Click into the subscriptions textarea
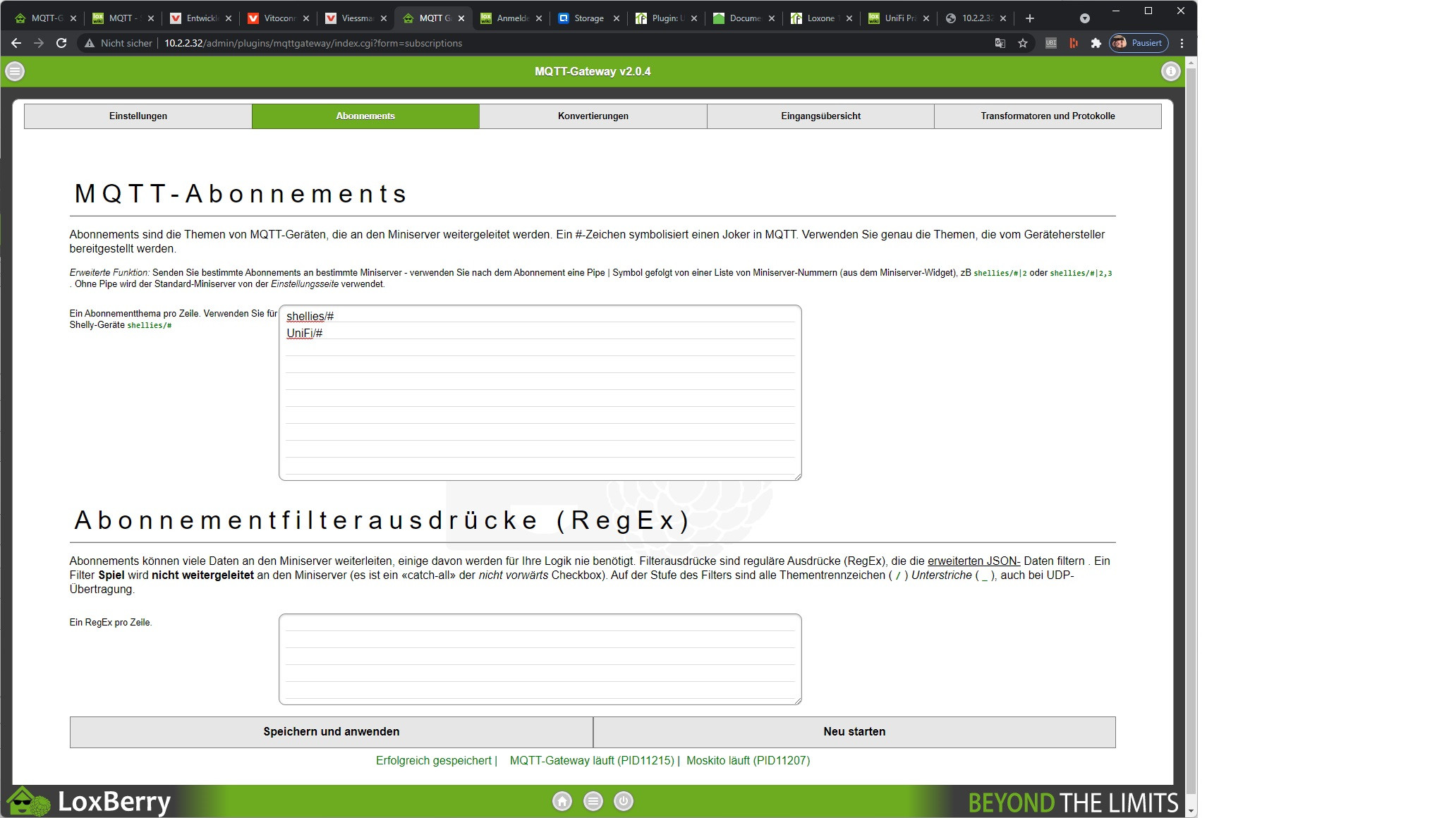Screen dimensions: 1456x818 pos(540,393)
